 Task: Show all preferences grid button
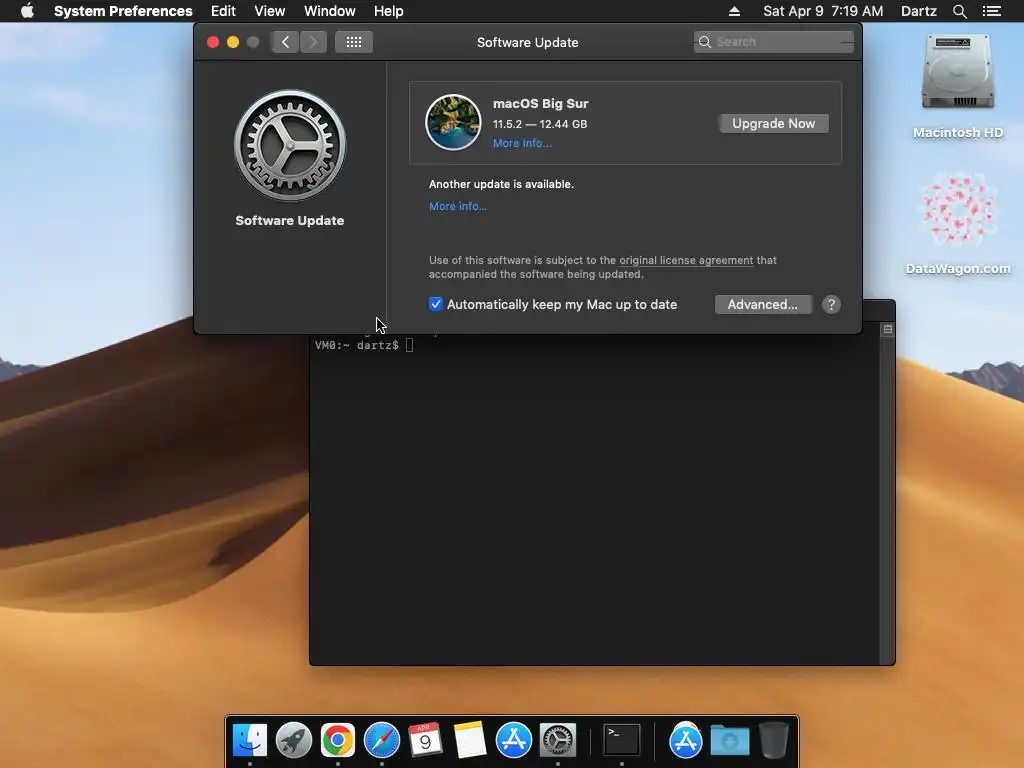click(354, 42)
